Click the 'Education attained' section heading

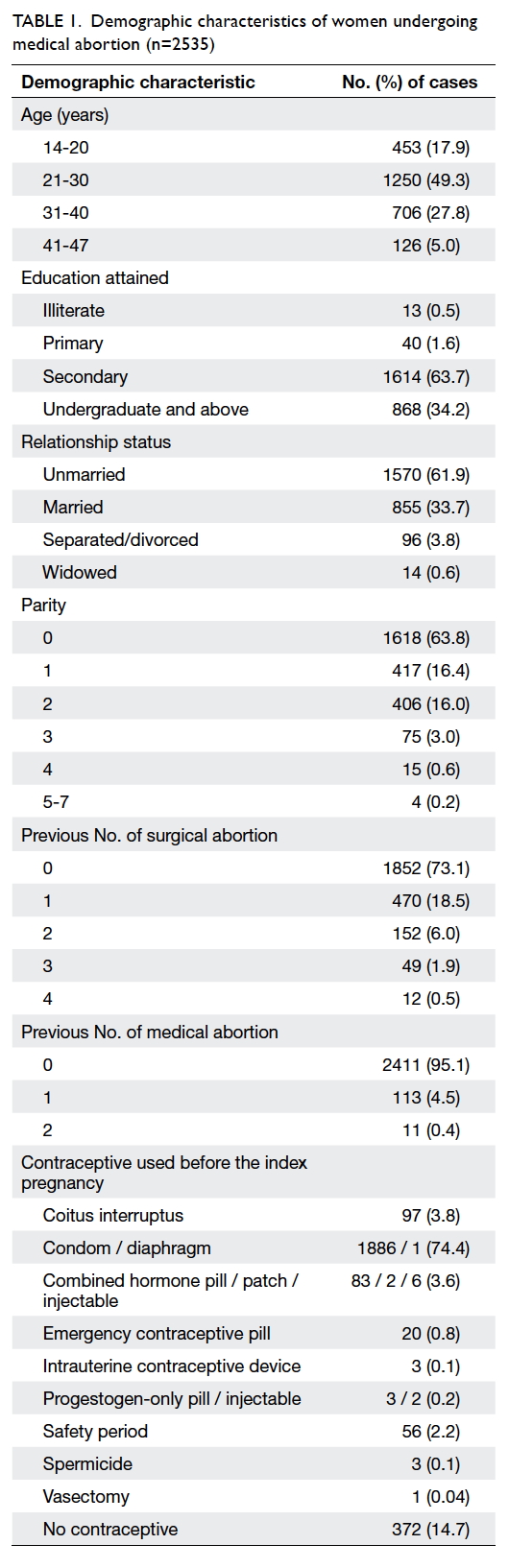pos(95,278)
